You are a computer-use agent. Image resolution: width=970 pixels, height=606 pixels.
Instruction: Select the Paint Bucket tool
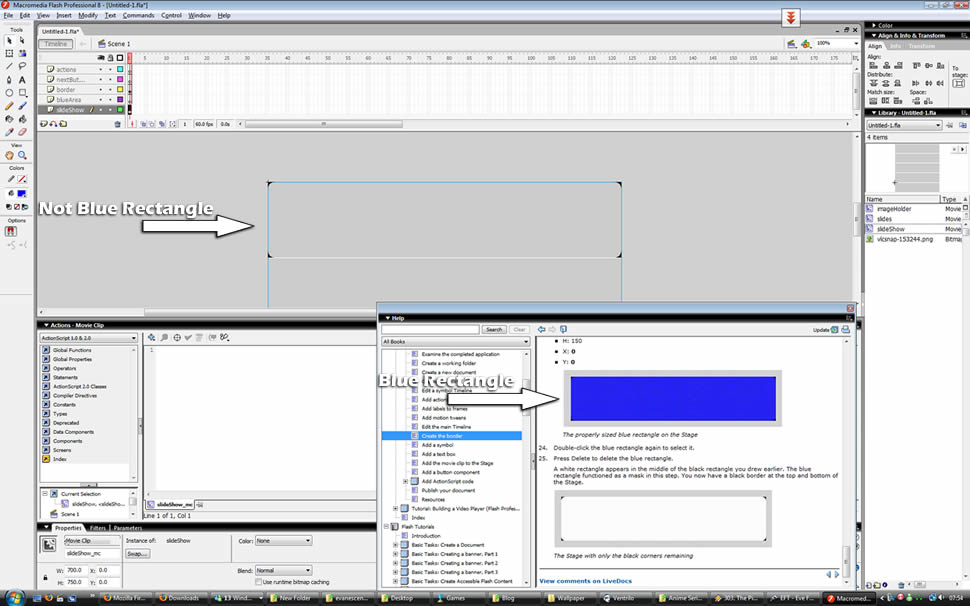[x=22, y=119]
